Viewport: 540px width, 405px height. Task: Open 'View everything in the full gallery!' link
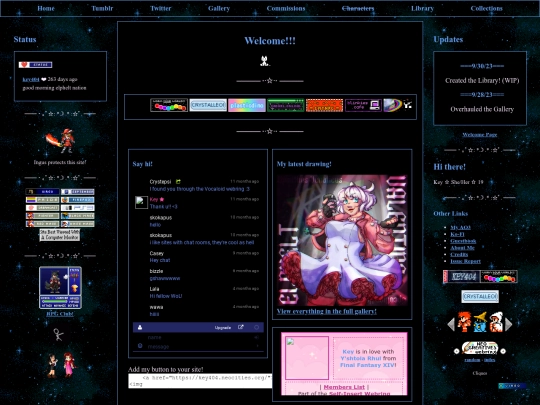(x=326, y=311)
